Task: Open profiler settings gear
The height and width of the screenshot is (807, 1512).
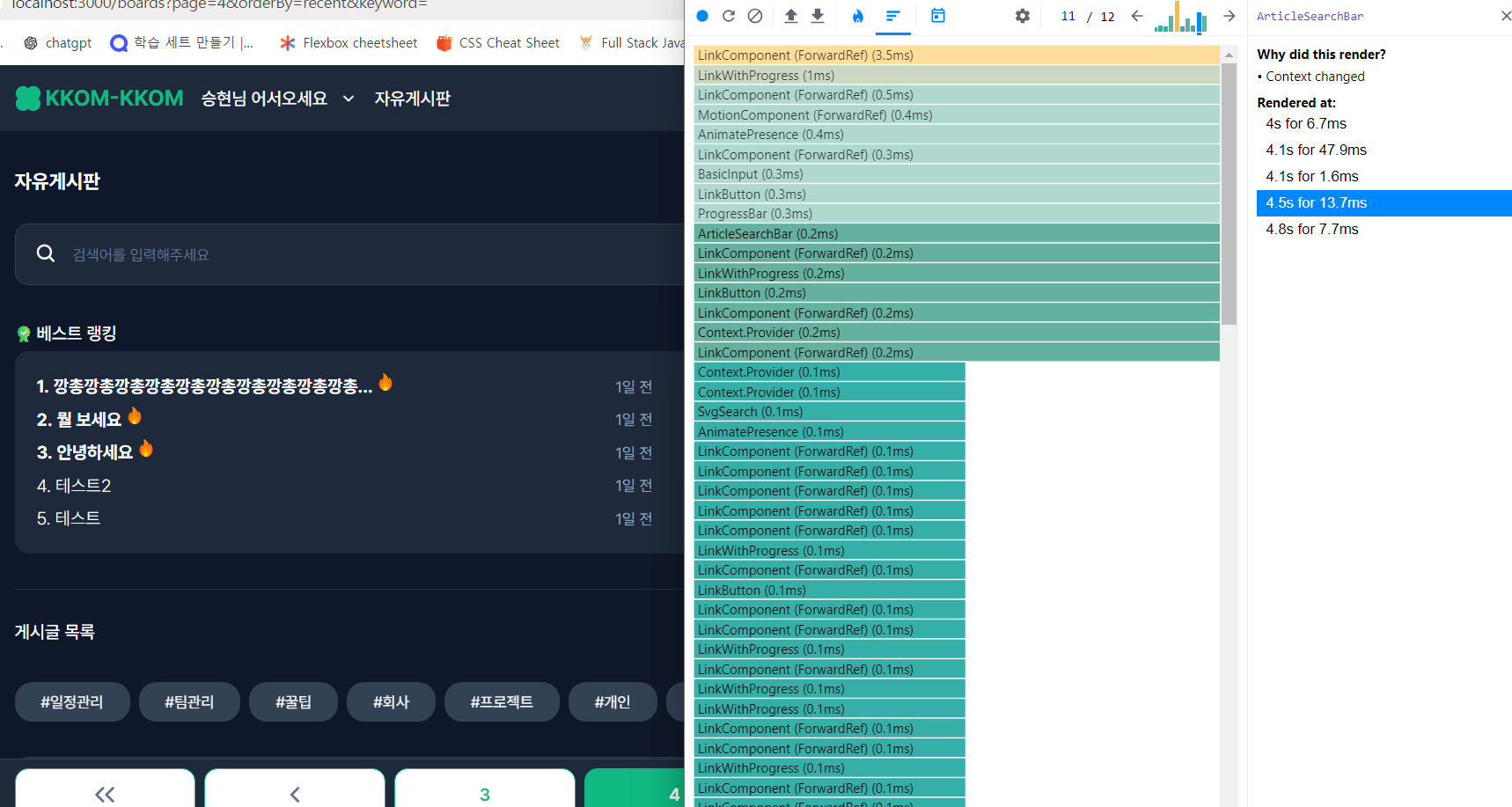Action: [1022, 16]
